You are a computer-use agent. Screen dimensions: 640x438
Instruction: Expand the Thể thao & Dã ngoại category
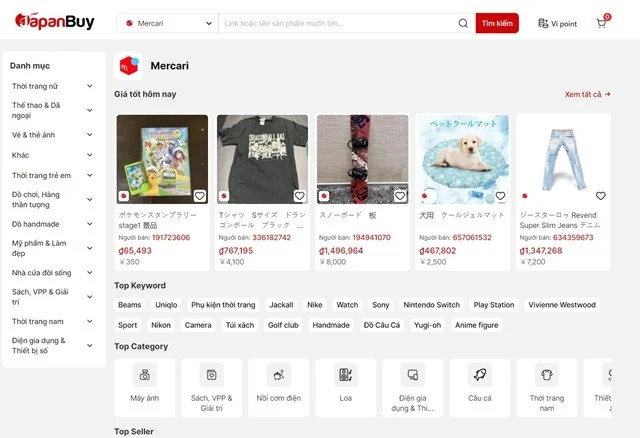(90, 110)
